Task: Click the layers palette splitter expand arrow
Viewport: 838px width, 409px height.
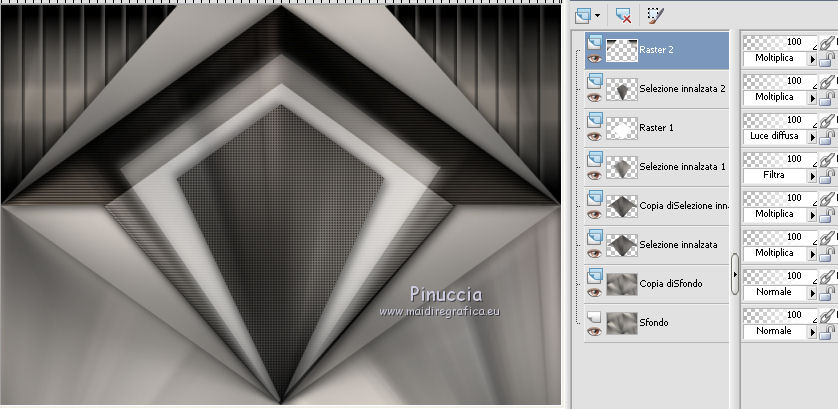Action: (x=735, y=274)
